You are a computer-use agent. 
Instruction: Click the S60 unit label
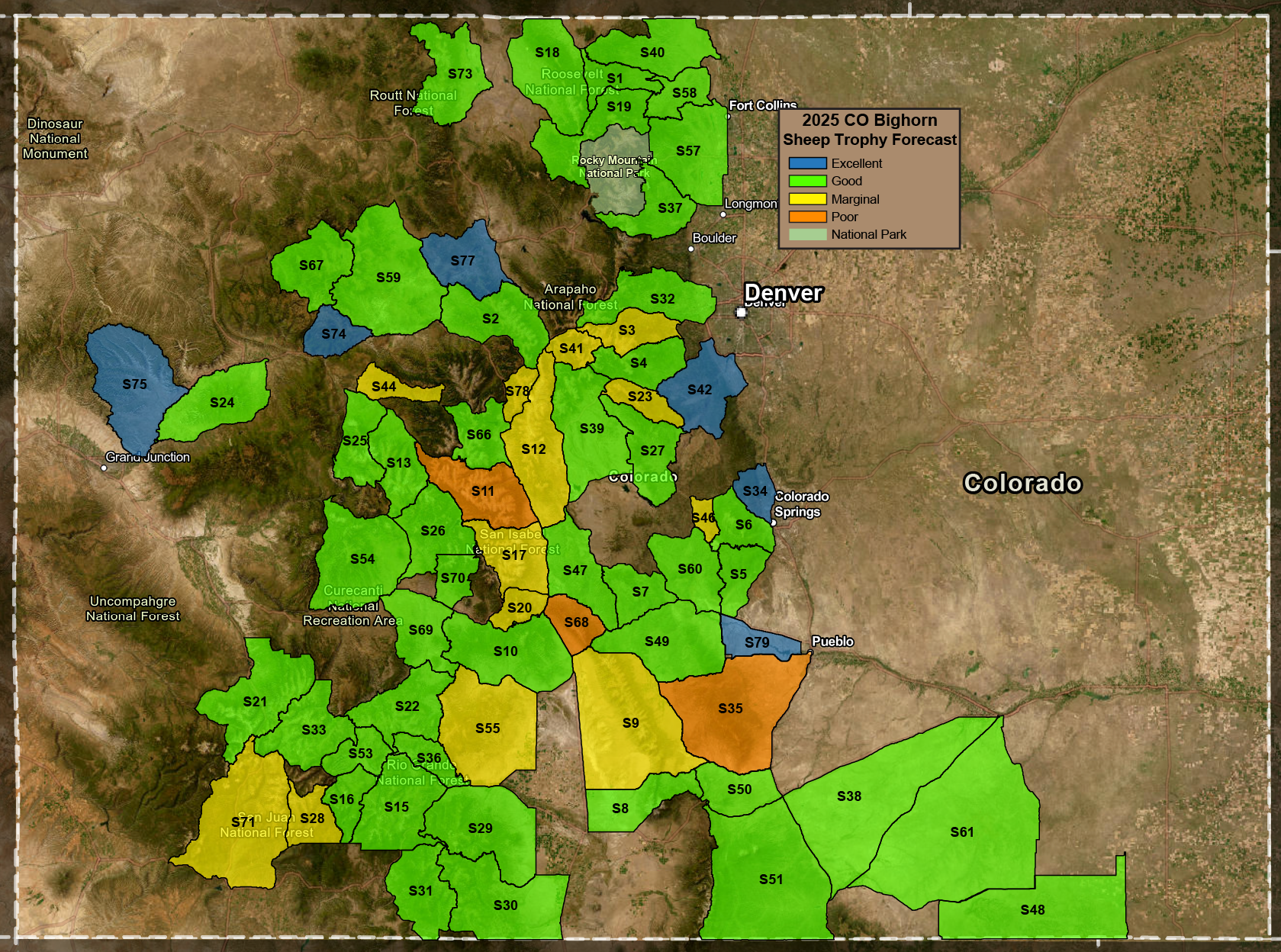point(690,569)
